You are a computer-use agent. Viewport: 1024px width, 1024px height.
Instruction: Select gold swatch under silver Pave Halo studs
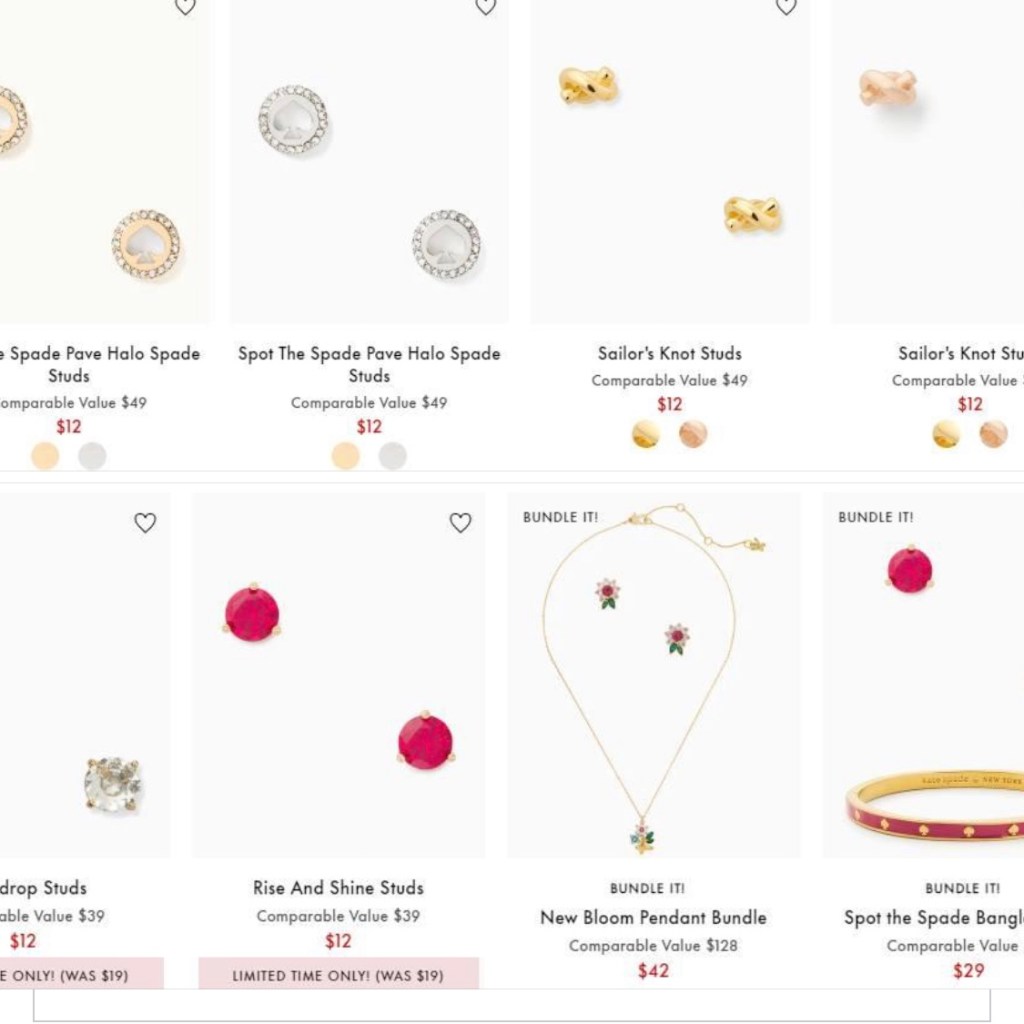(x=346, y=456)
